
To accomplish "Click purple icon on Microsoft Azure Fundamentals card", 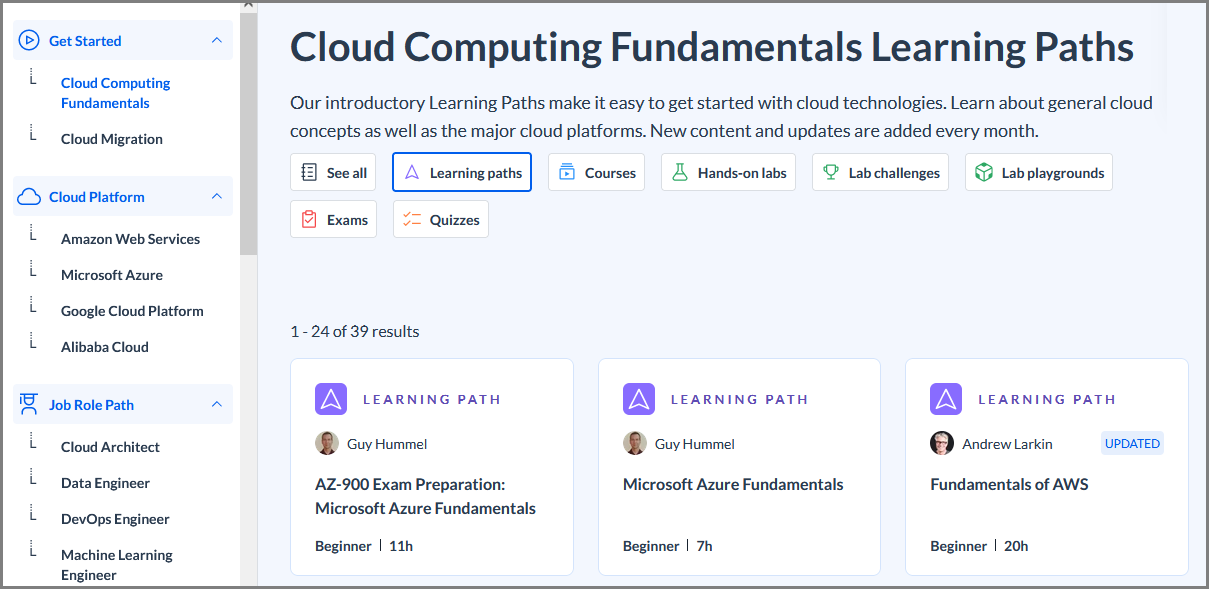I will [x=639, y=399].
